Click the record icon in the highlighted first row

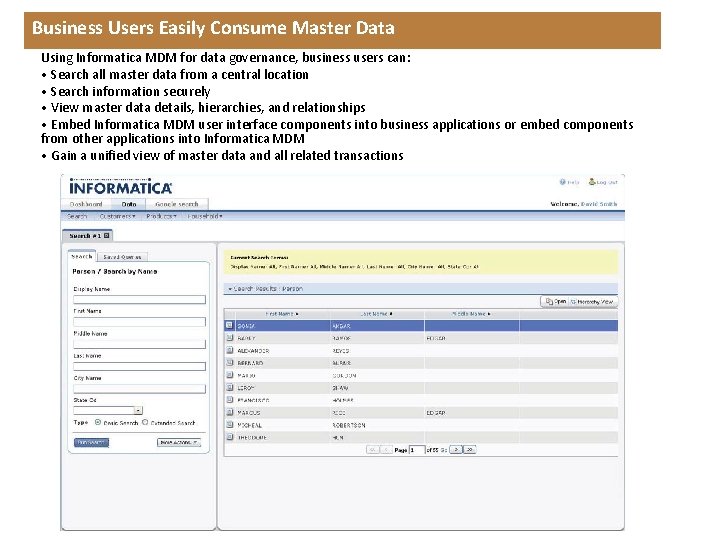click(229, 325)
